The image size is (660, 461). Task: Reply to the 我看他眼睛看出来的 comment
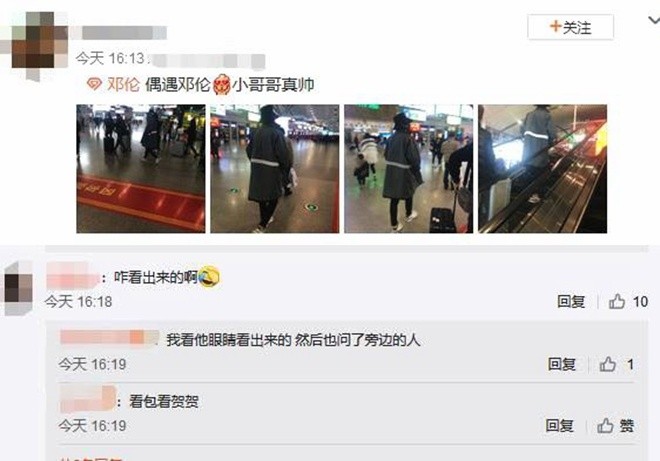point(562,364)
